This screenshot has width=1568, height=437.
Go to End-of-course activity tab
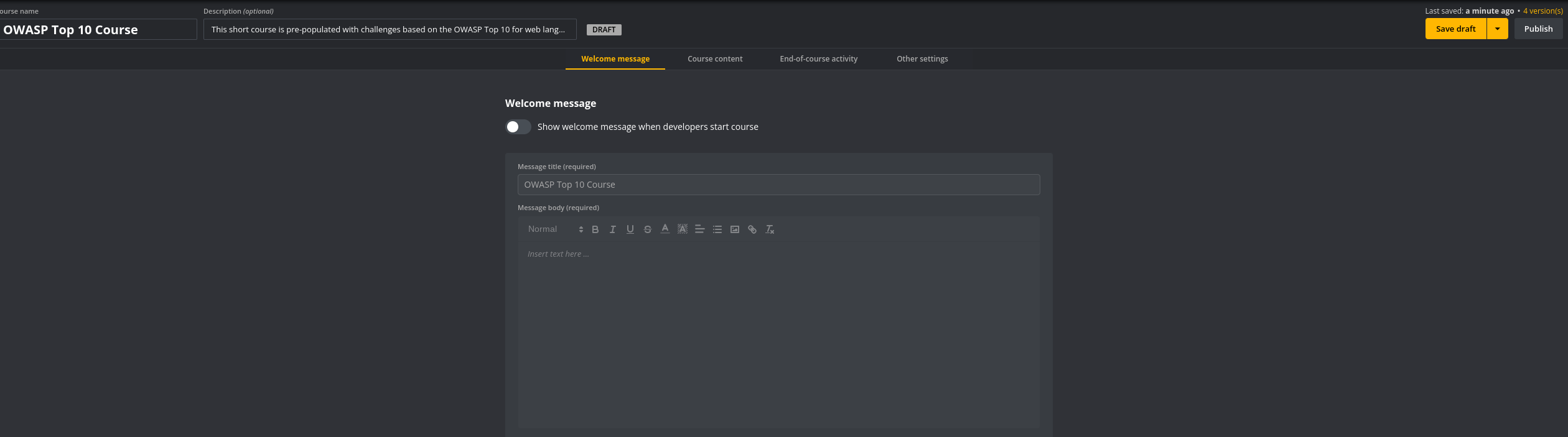point(819,59)
